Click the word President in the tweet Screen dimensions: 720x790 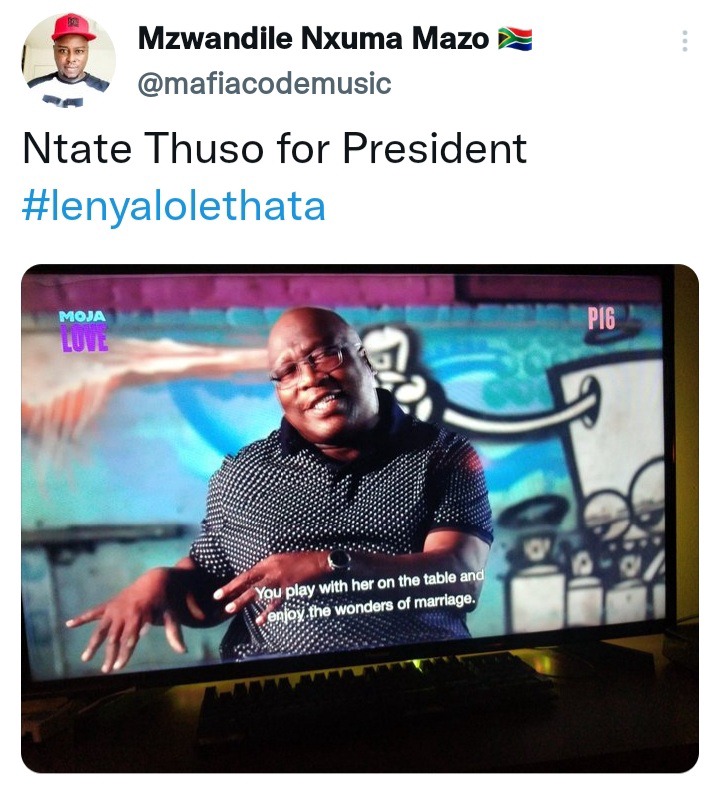(x=435, y=149)
